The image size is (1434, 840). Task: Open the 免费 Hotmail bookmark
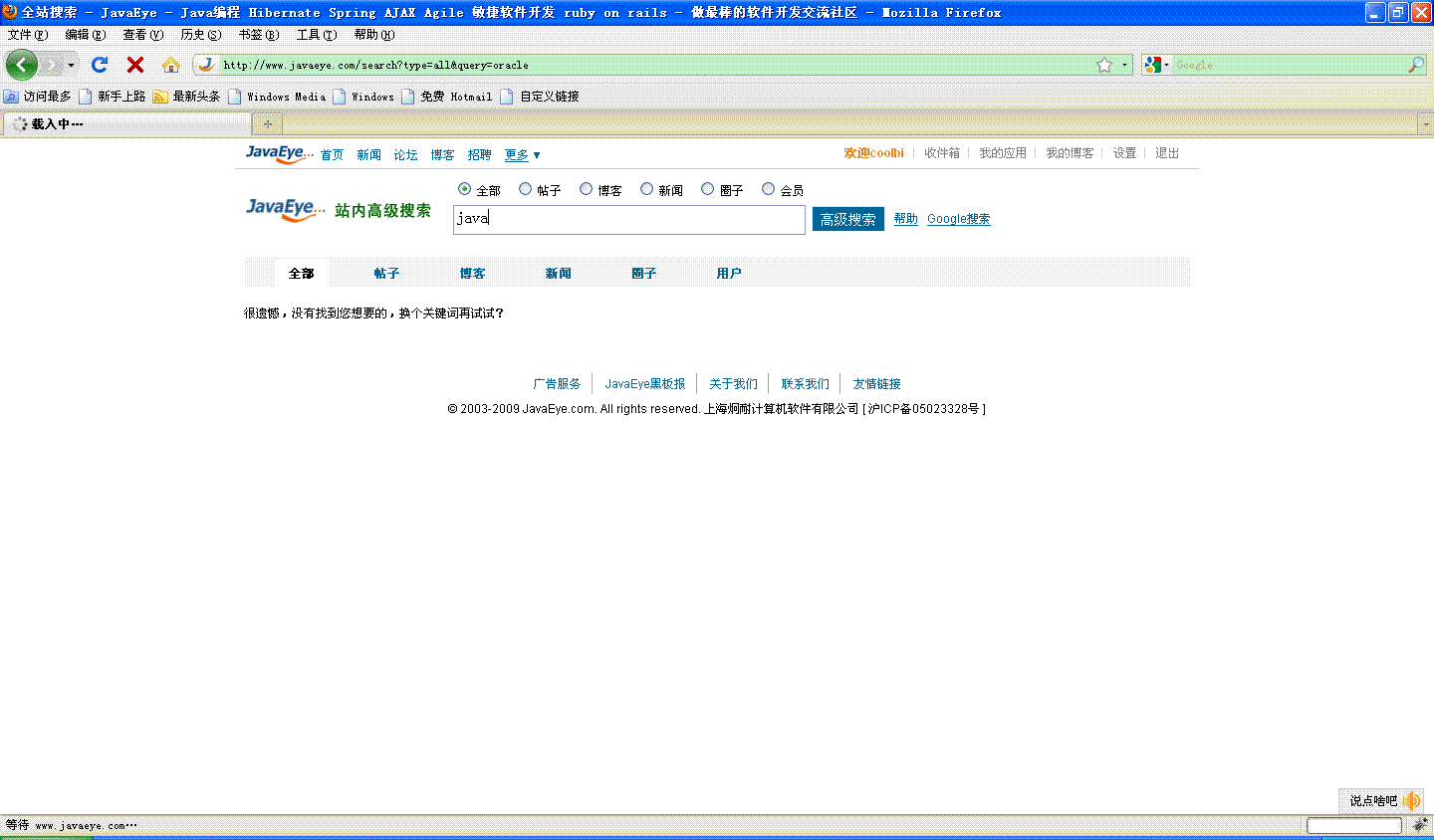click(x=447, y=97)
